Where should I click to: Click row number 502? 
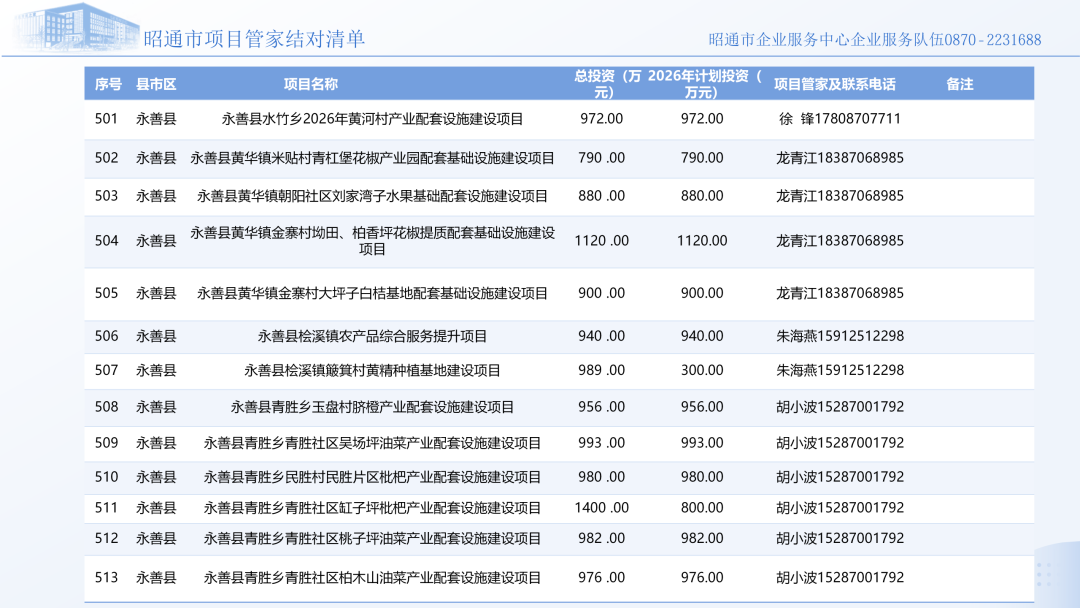click(106, 158)
